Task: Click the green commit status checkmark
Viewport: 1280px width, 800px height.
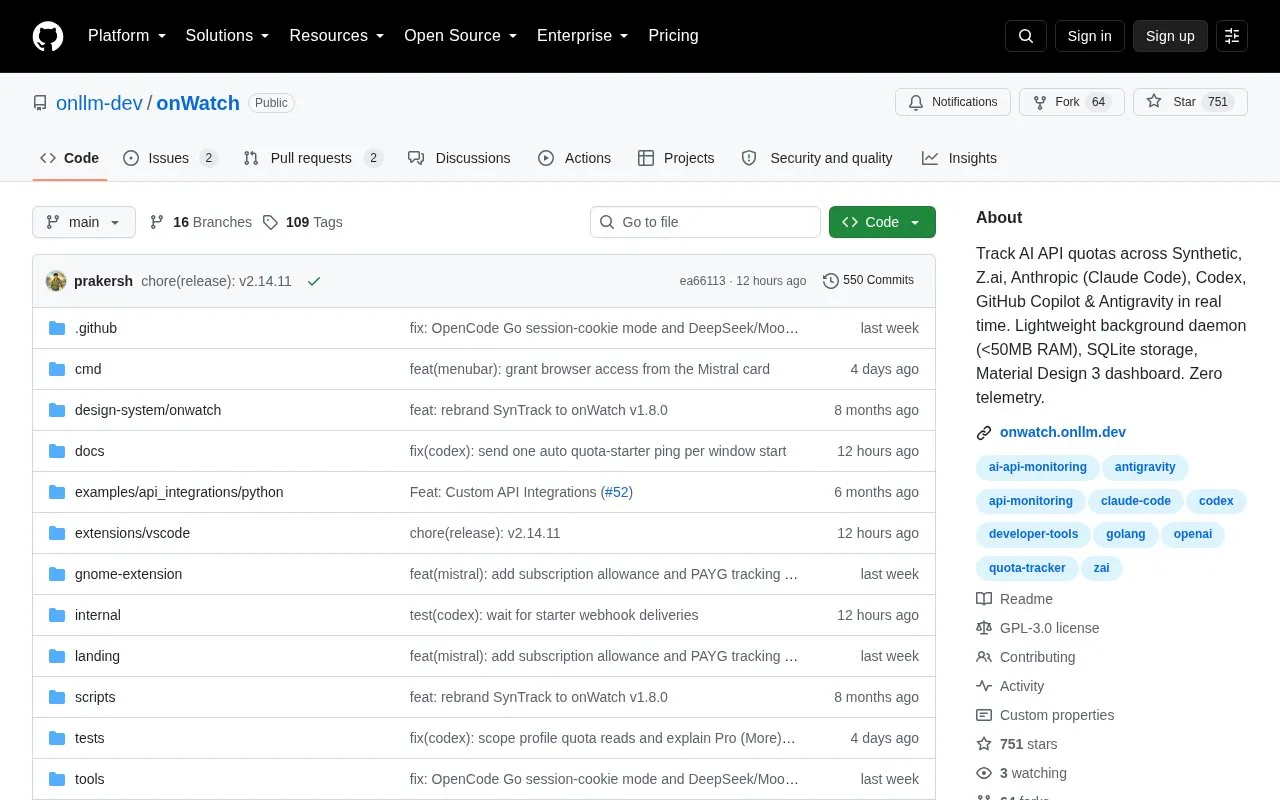Action: (x=314, y=281)
